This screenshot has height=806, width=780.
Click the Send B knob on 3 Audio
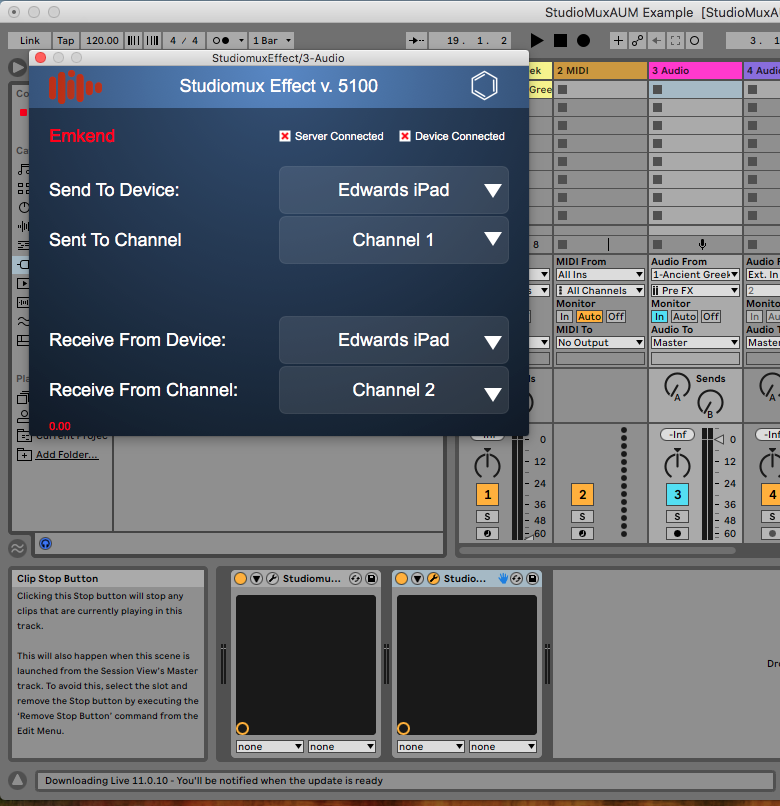coord(710,404)
